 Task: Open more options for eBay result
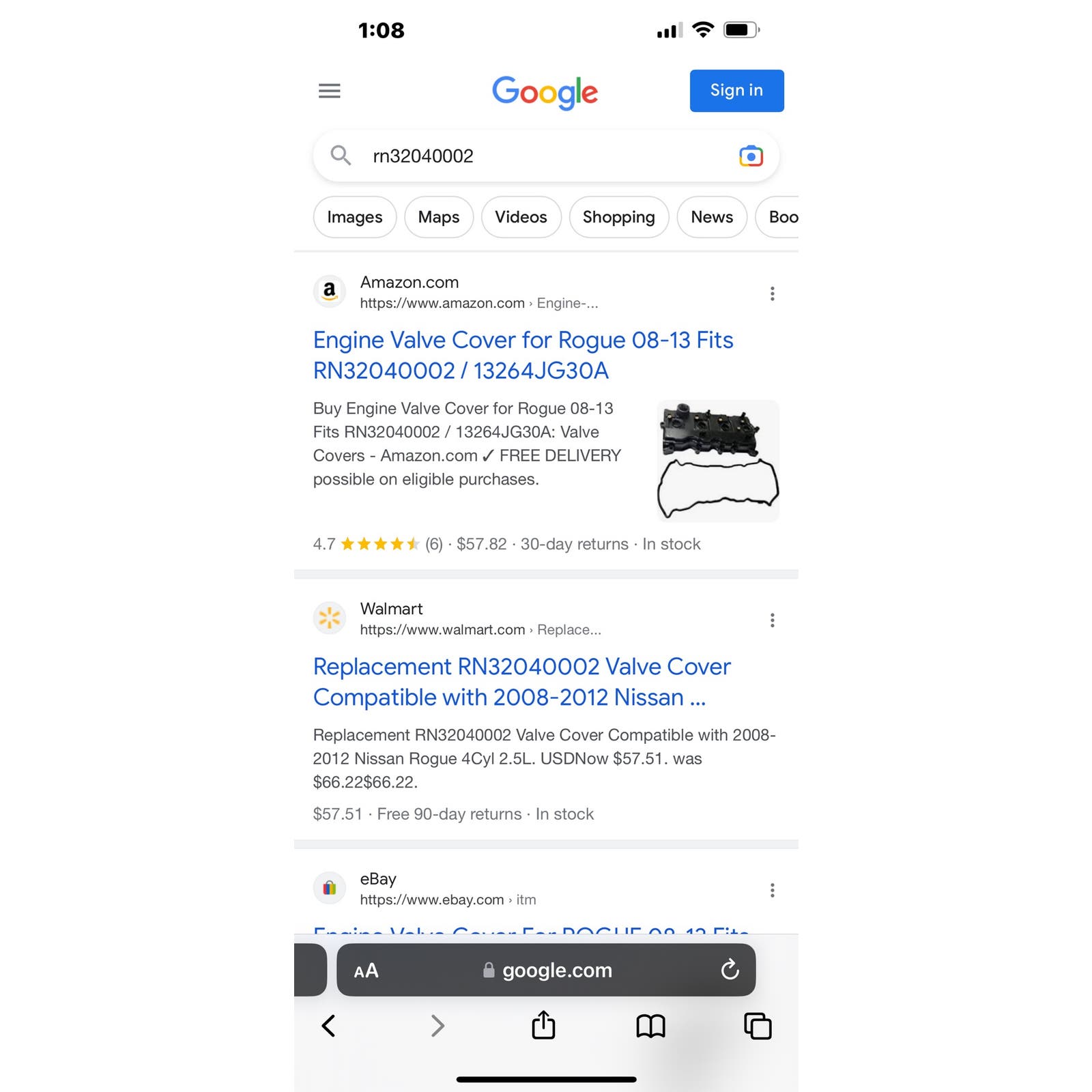772,890
